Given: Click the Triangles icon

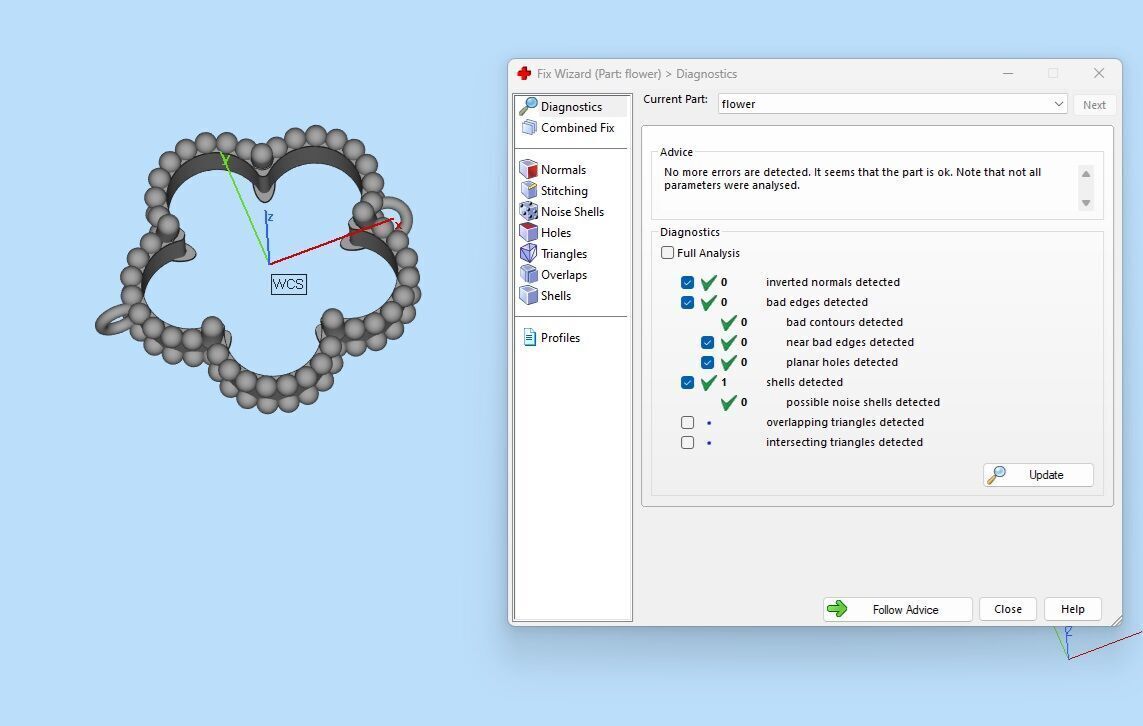Looking at the screenshot, I should 528,254.
